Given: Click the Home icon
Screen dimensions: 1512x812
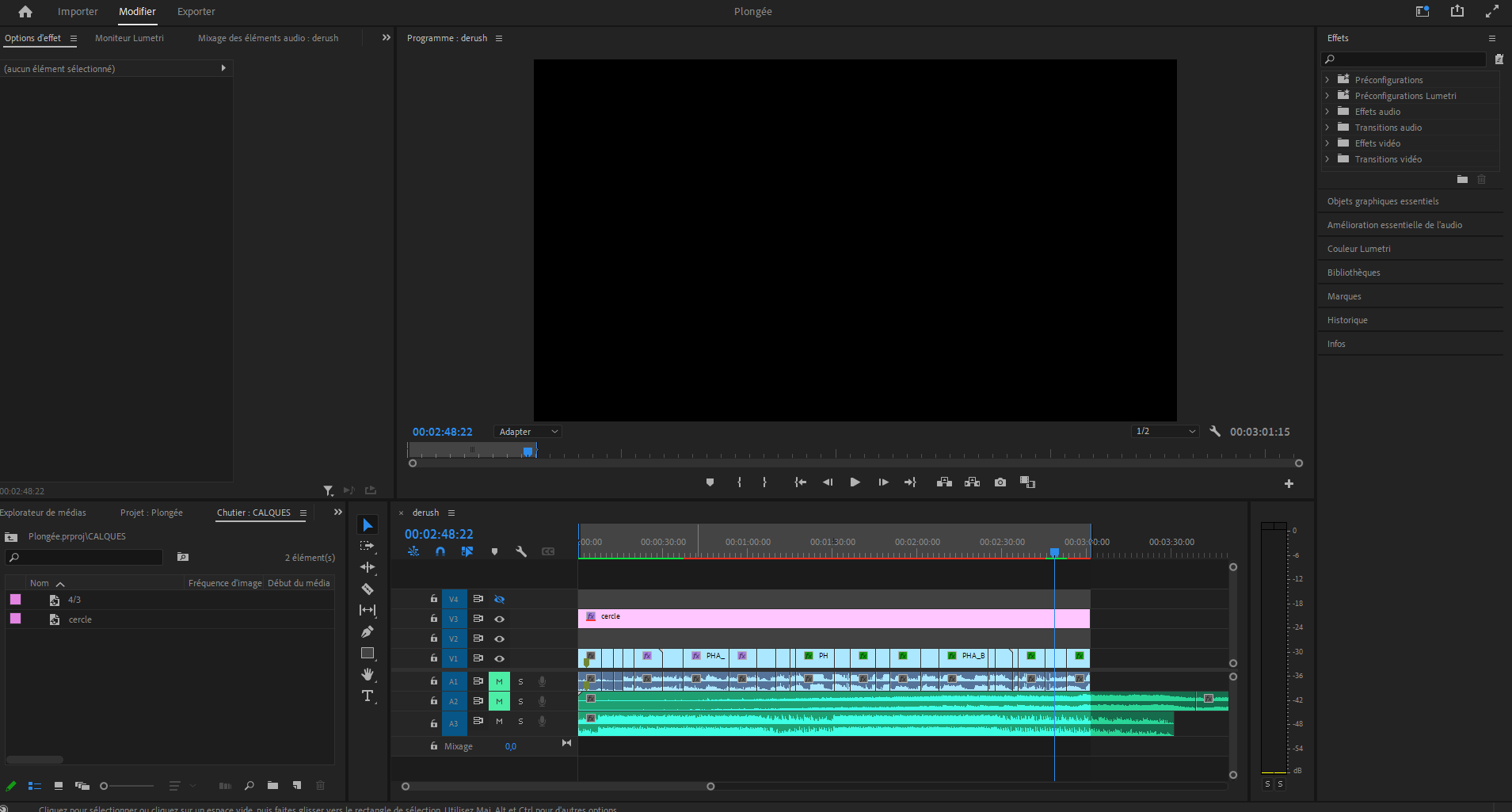Looking at the screenshot, I should (x=25, y=12).
